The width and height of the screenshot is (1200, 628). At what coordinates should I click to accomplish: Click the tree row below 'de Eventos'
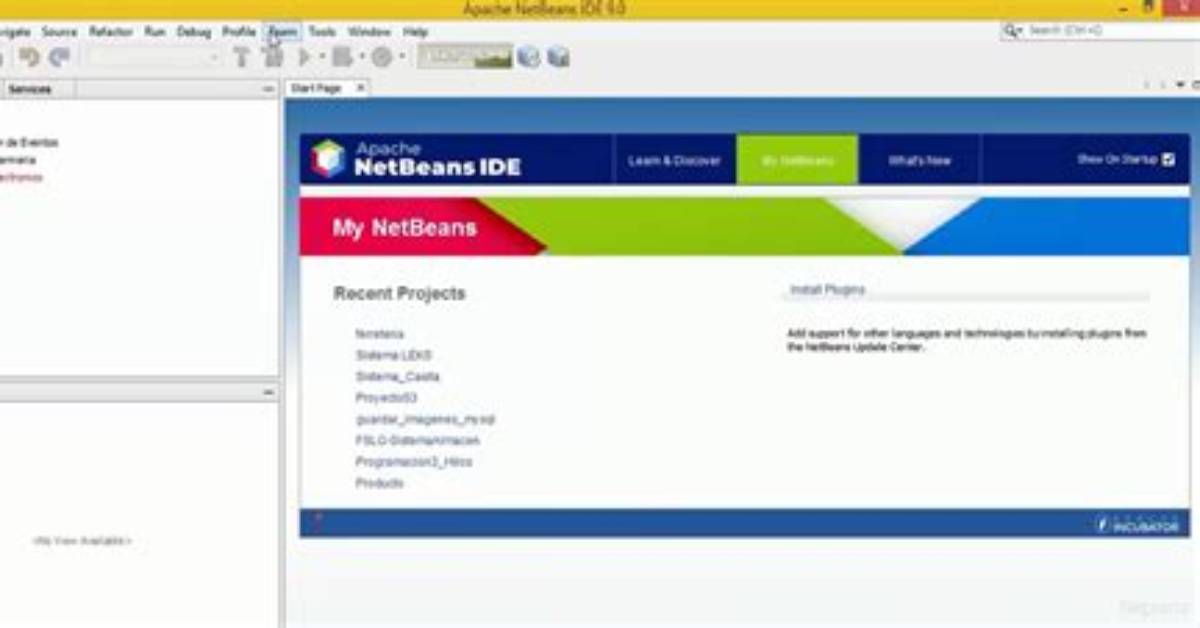[x=18, y=159]
